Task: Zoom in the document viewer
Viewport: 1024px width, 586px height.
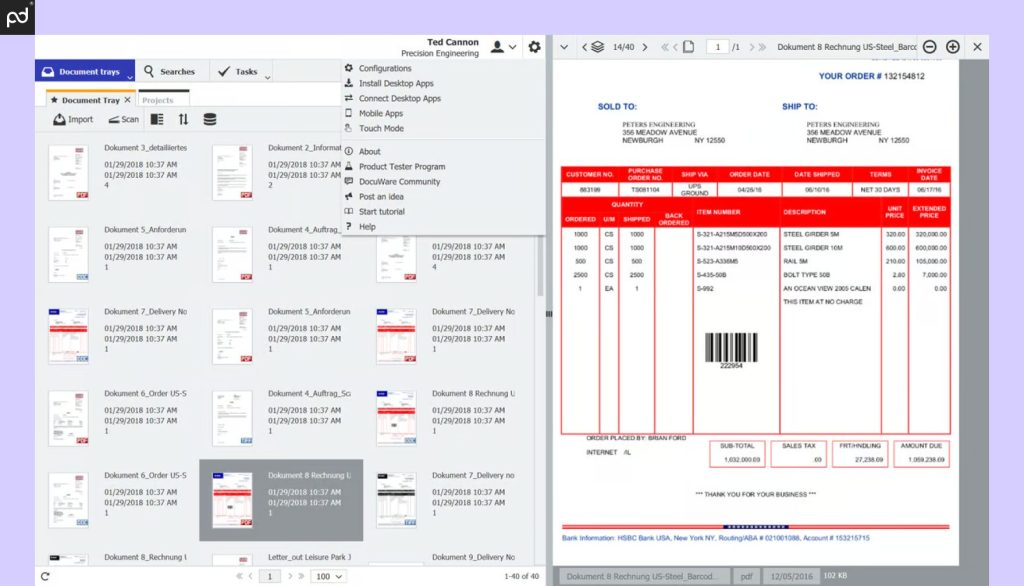Action: pos(953,47)
